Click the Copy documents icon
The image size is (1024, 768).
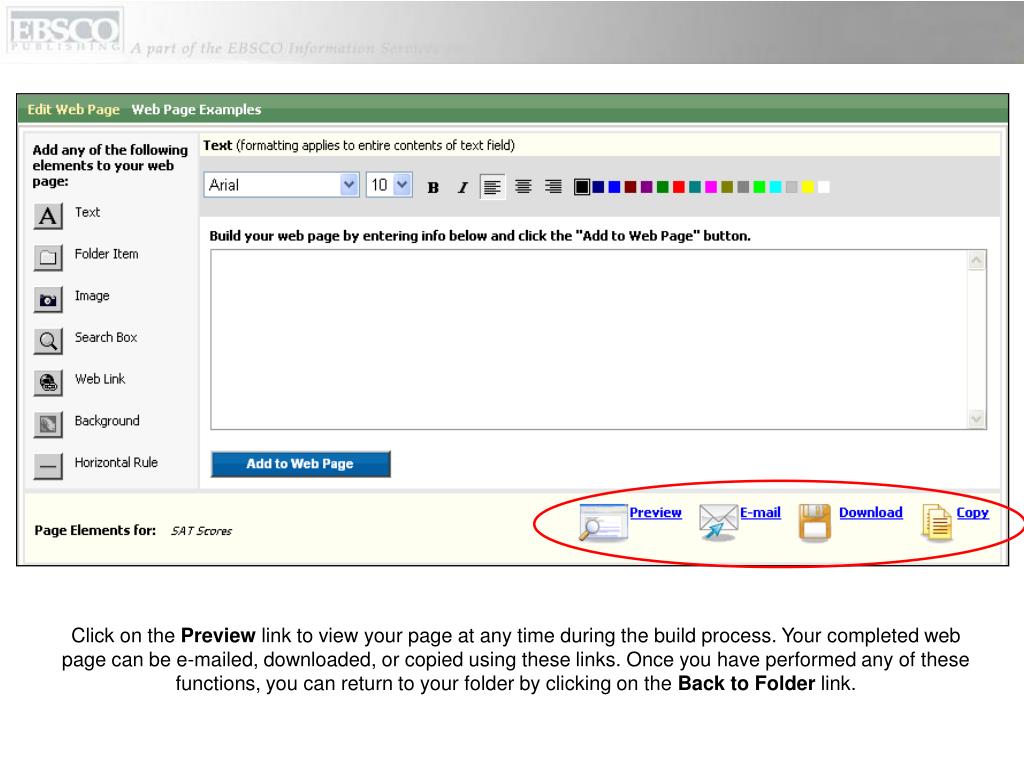[x=936, y=522]
